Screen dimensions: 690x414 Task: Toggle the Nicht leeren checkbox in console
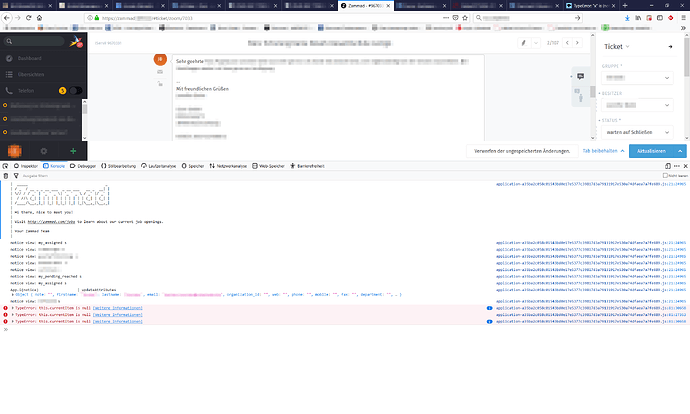pyautogui.click(x=665, y=176)
